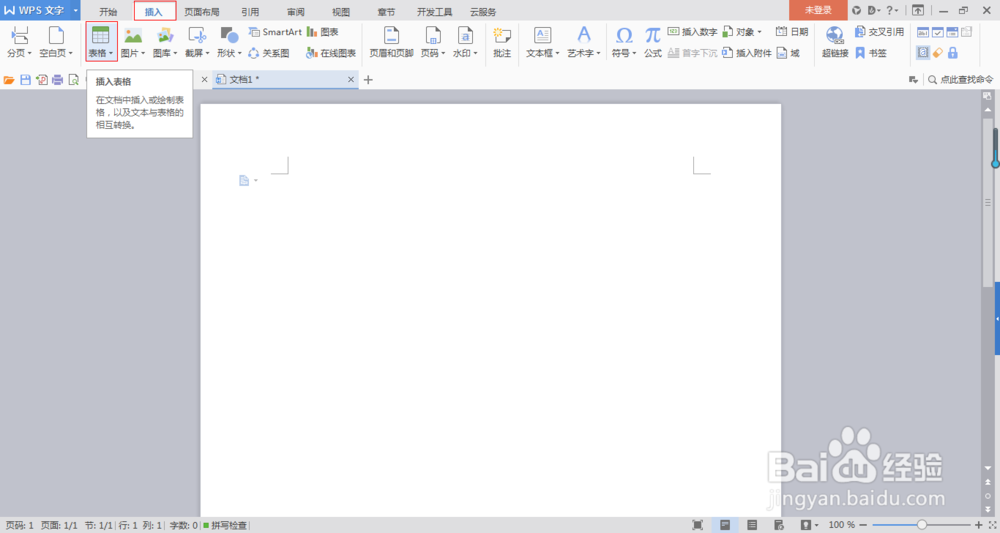Click 插入数字 insert number
Screen dimensions: 1000x533
[x=693, y=32]
